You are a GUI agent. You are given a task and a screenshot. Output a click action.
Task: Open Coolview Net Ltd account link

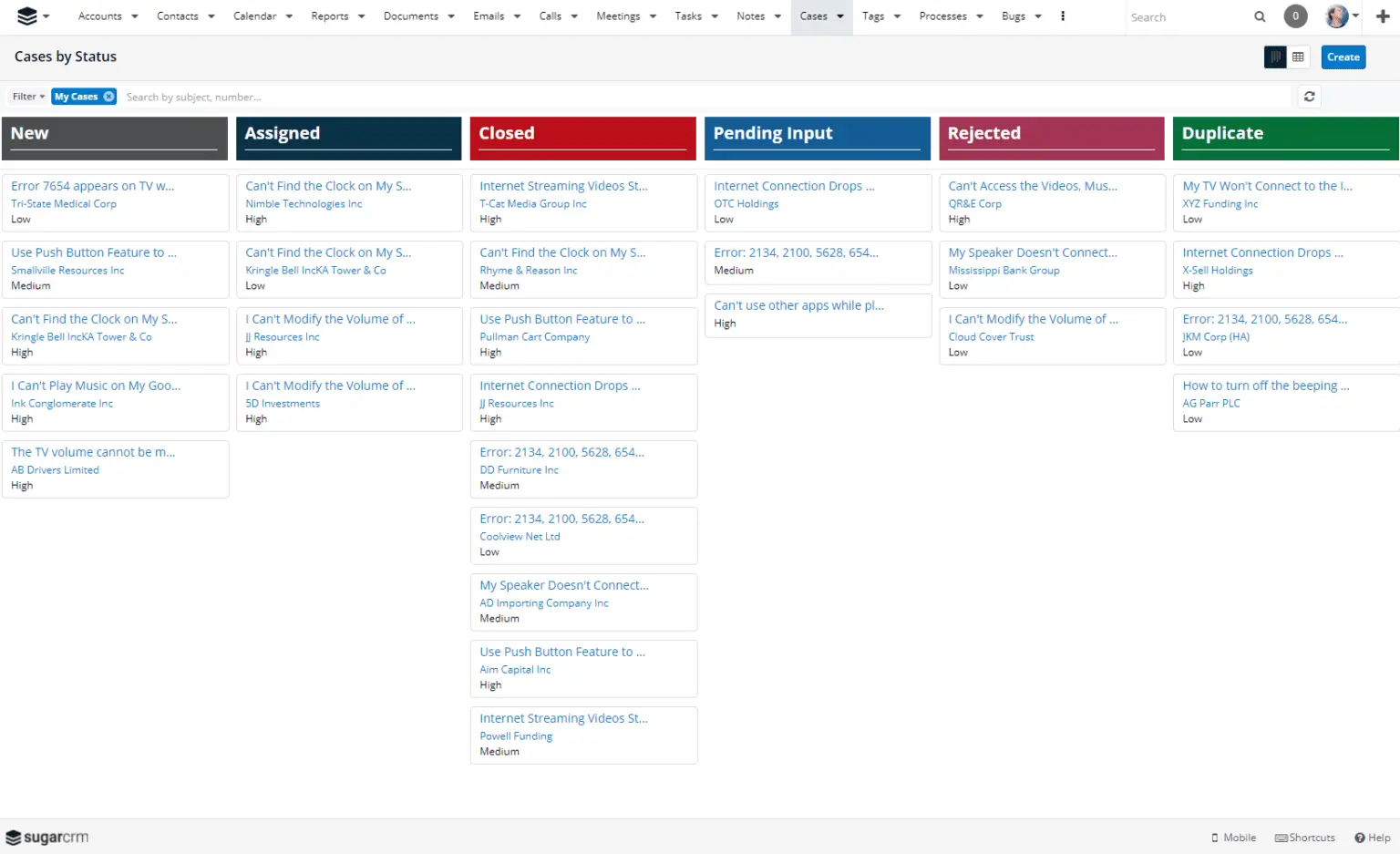pos(520,537)
